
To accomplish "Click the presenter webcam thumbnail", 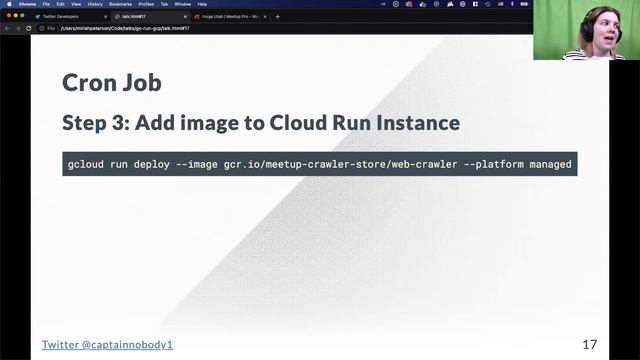I will [x=587, y=30].
